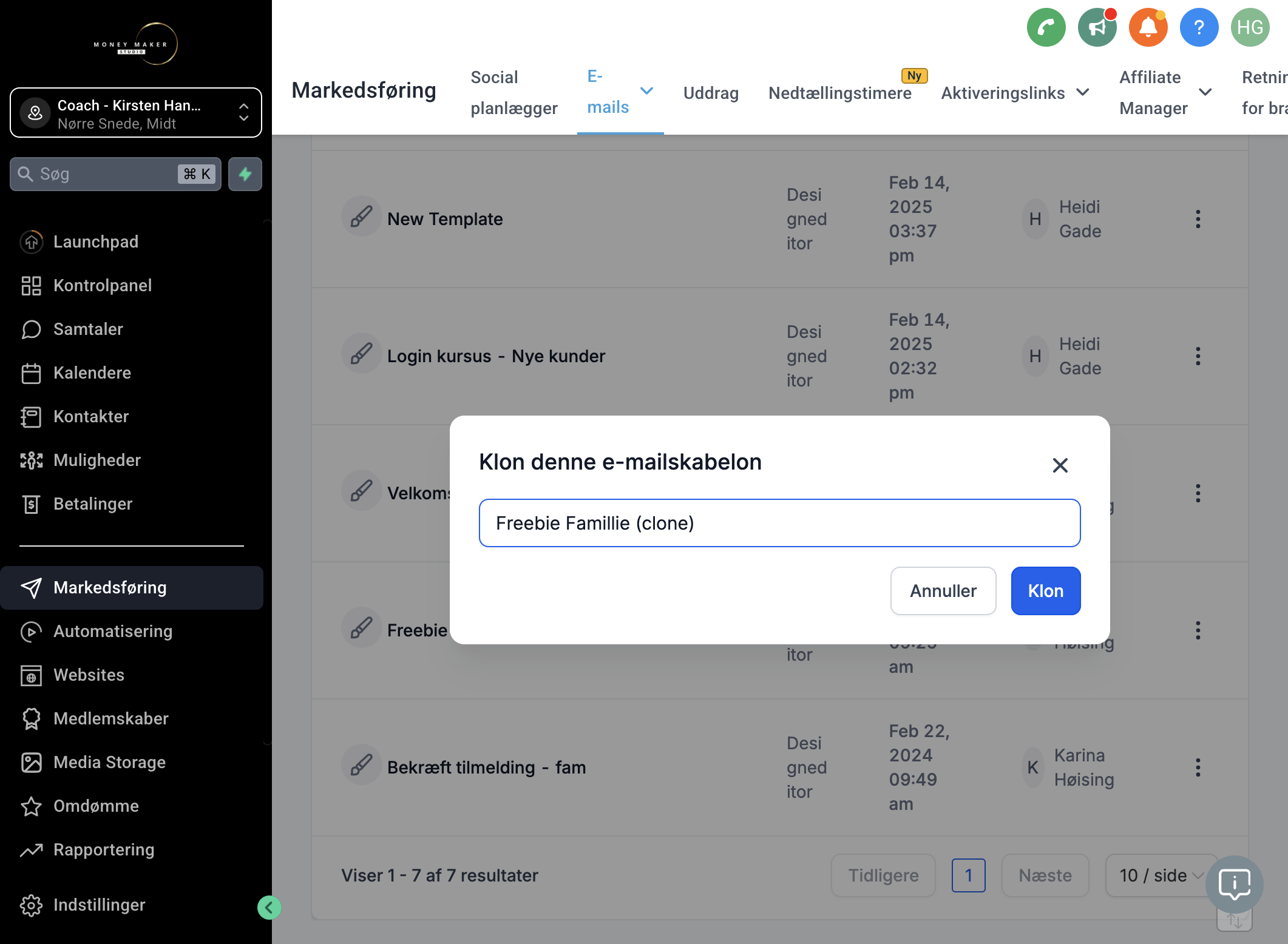1288x944 pixels.
Task: Click the pencil icon for Login kursus
Action: click(x=361, y=354)
